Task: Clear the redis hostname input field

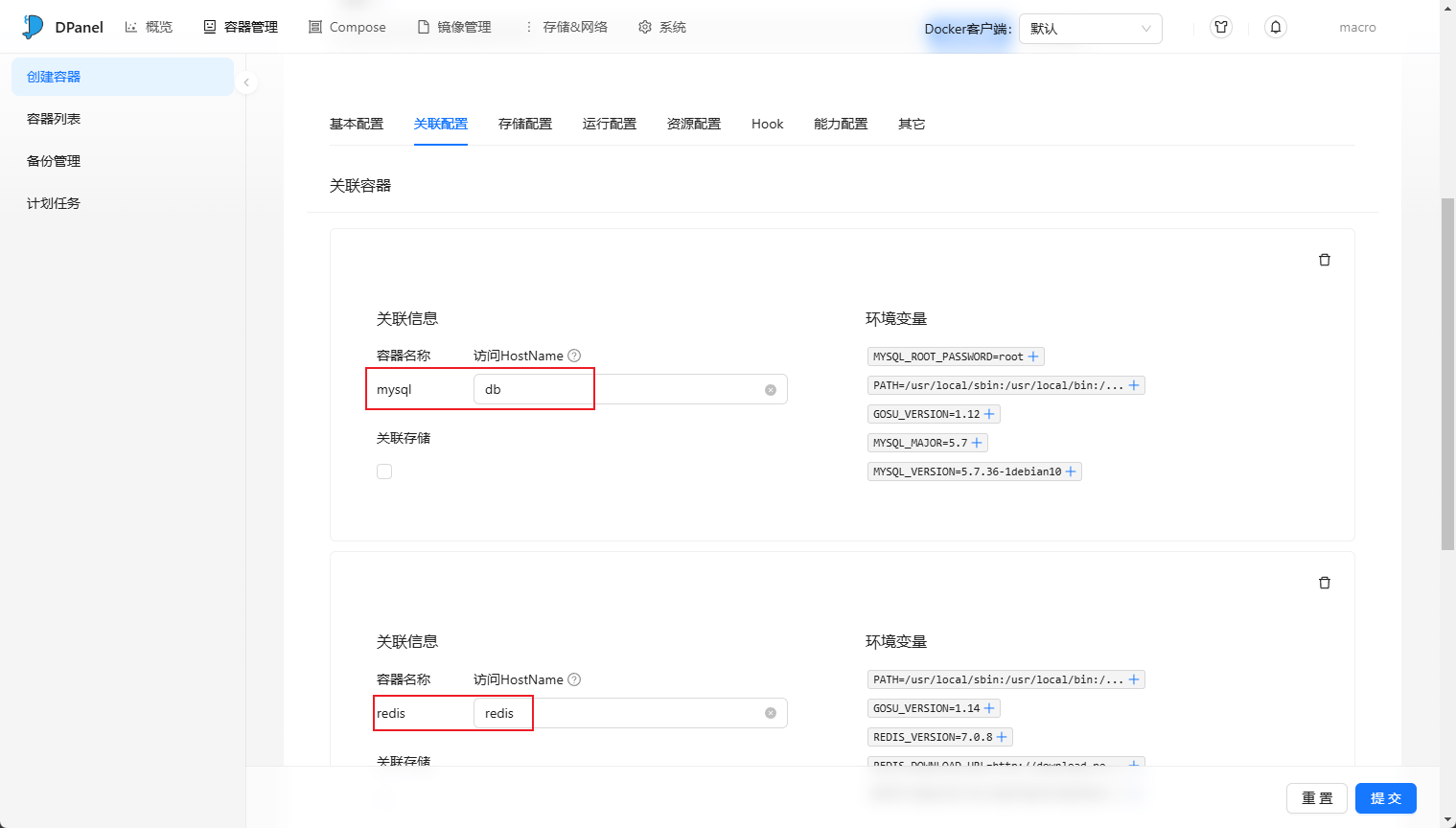Action: click(770, 713)
